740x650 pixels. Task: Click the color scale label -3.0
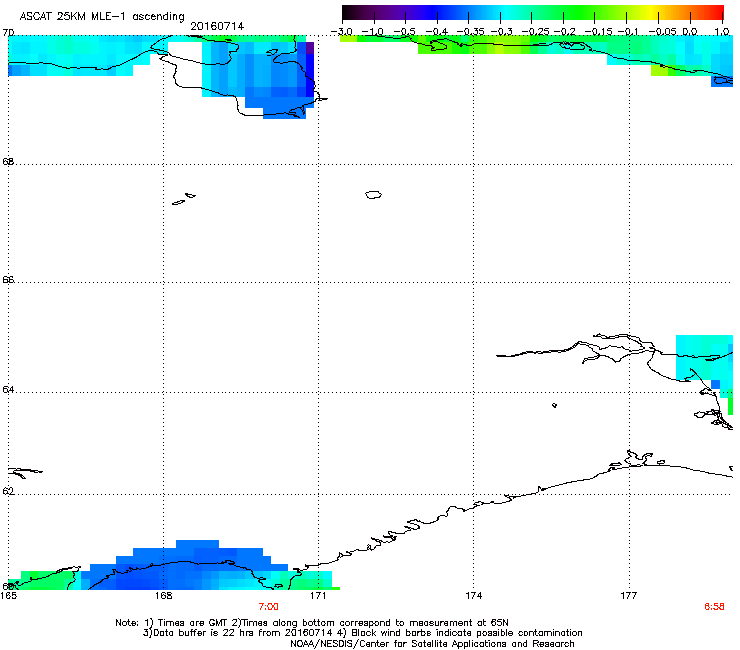coord(341,32)
